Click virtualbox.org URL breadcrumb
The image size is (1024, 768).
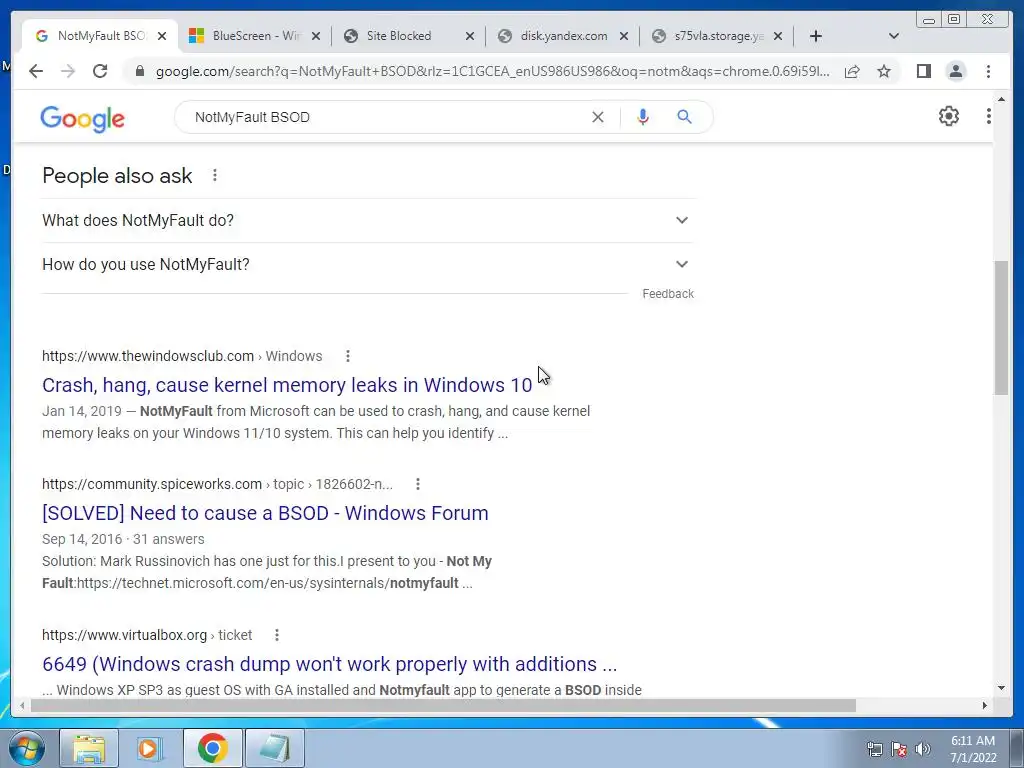pos(147,635)
